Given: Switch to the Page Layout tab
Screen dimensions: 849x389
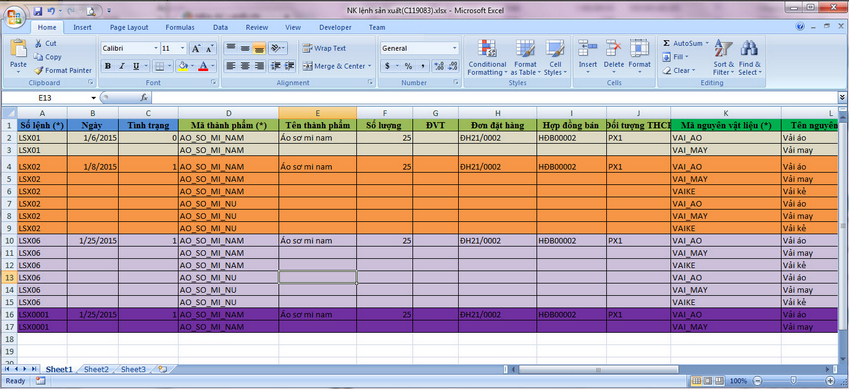Looking at the screenshot, I should click(129, 28).
